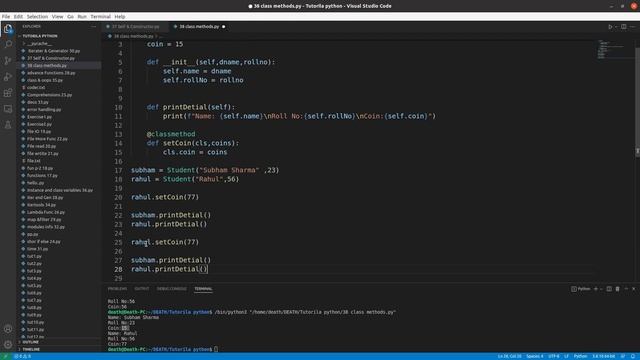Maximize the terminal panel size

coord(626,289)
